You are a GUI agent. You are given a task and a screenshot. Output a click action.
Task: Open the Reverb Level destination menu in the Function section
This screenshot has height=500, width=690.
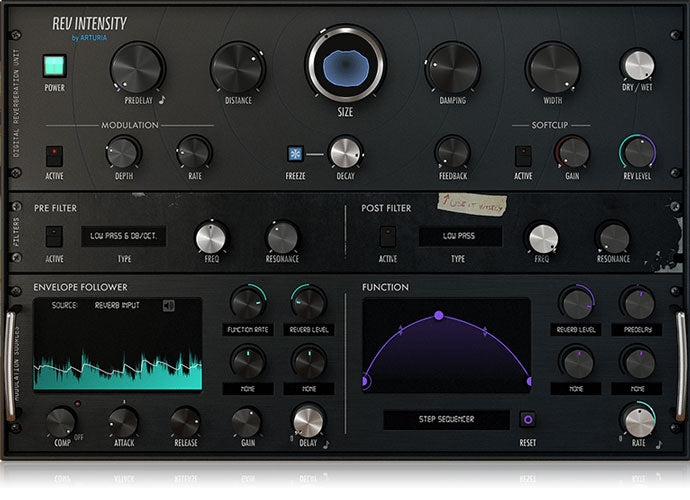tap(576, 330)
